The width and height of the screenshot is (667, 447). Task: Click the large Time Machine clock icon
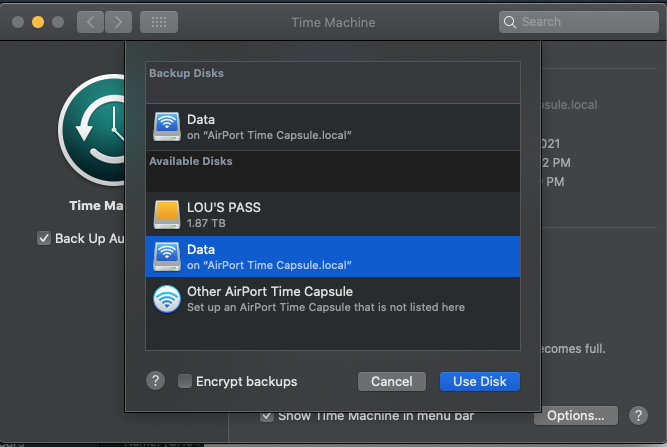click(95, 127)
